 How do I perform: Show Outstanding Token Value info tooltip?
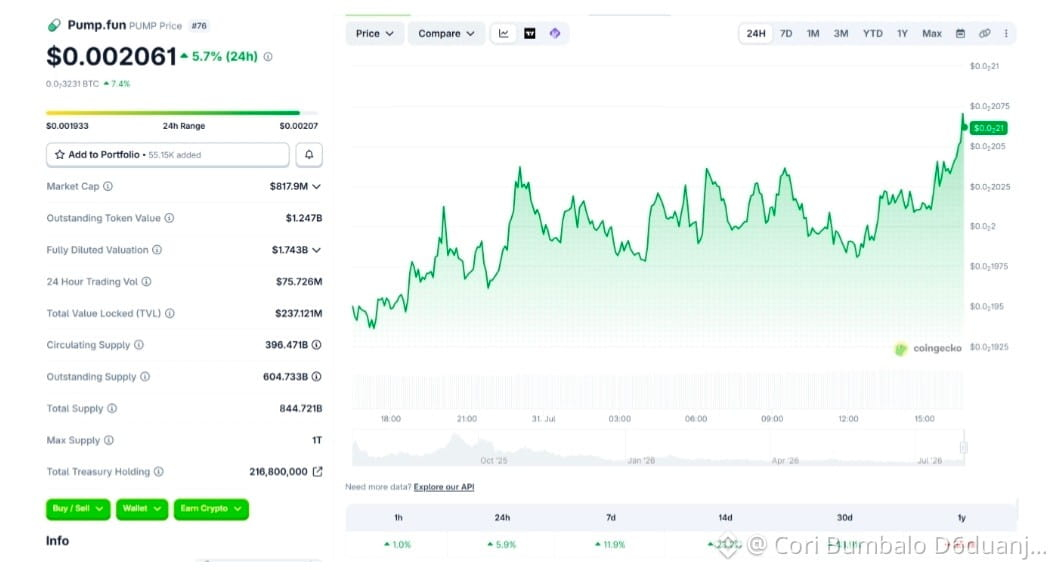[169, 218]
